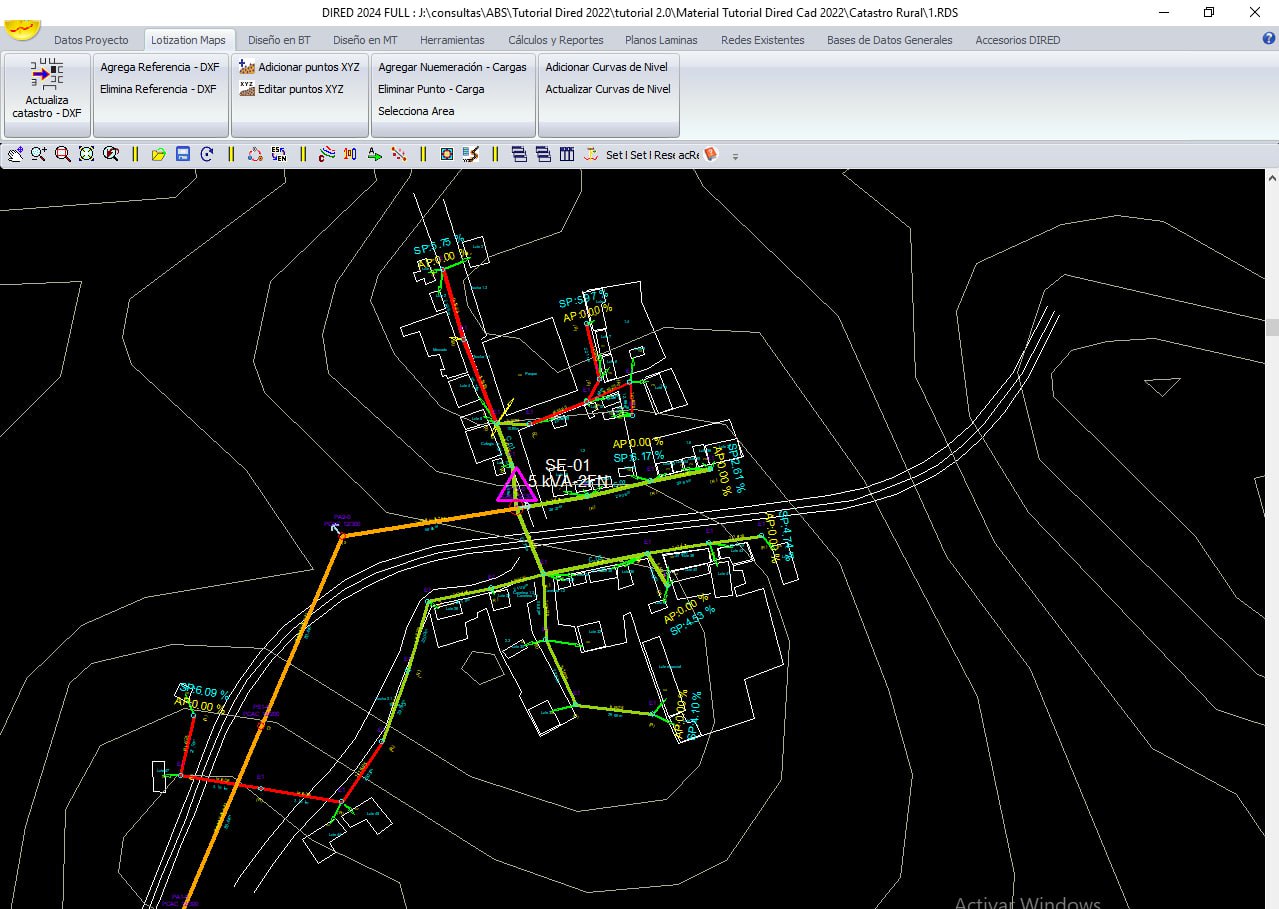Click the Selecciona Area command
Image resolution: width=1279 pixels, height=909 pixels.
coord(416,111)
